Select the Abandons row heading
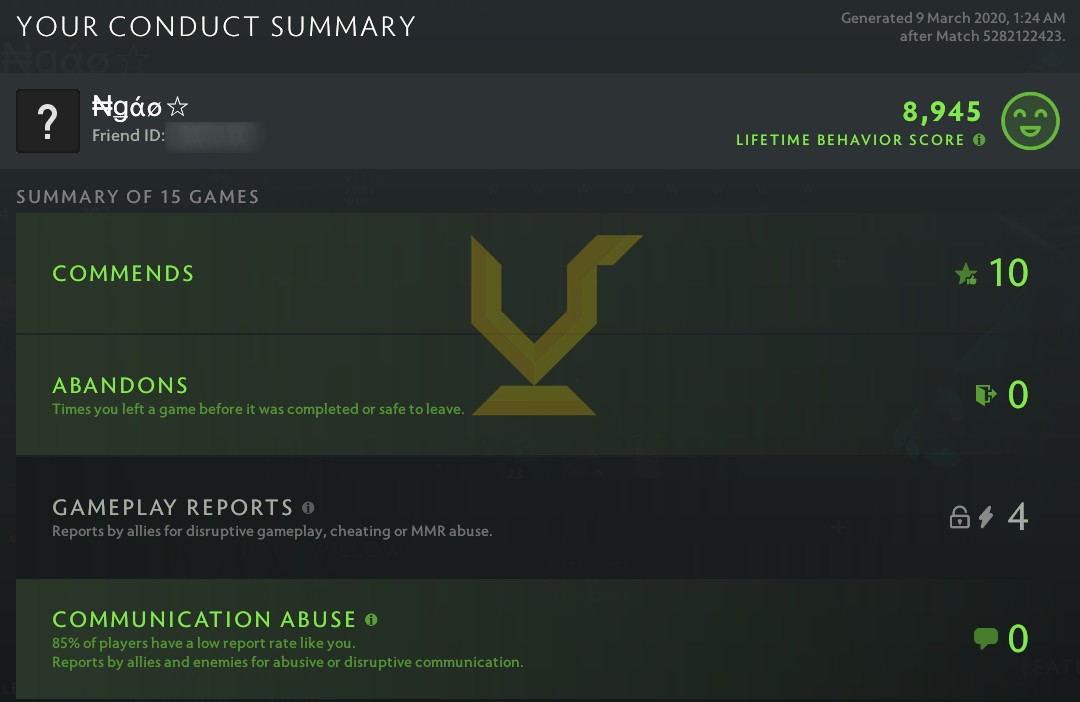The height and width of the screenshot is (702, 1080). (x=120, y=386)
